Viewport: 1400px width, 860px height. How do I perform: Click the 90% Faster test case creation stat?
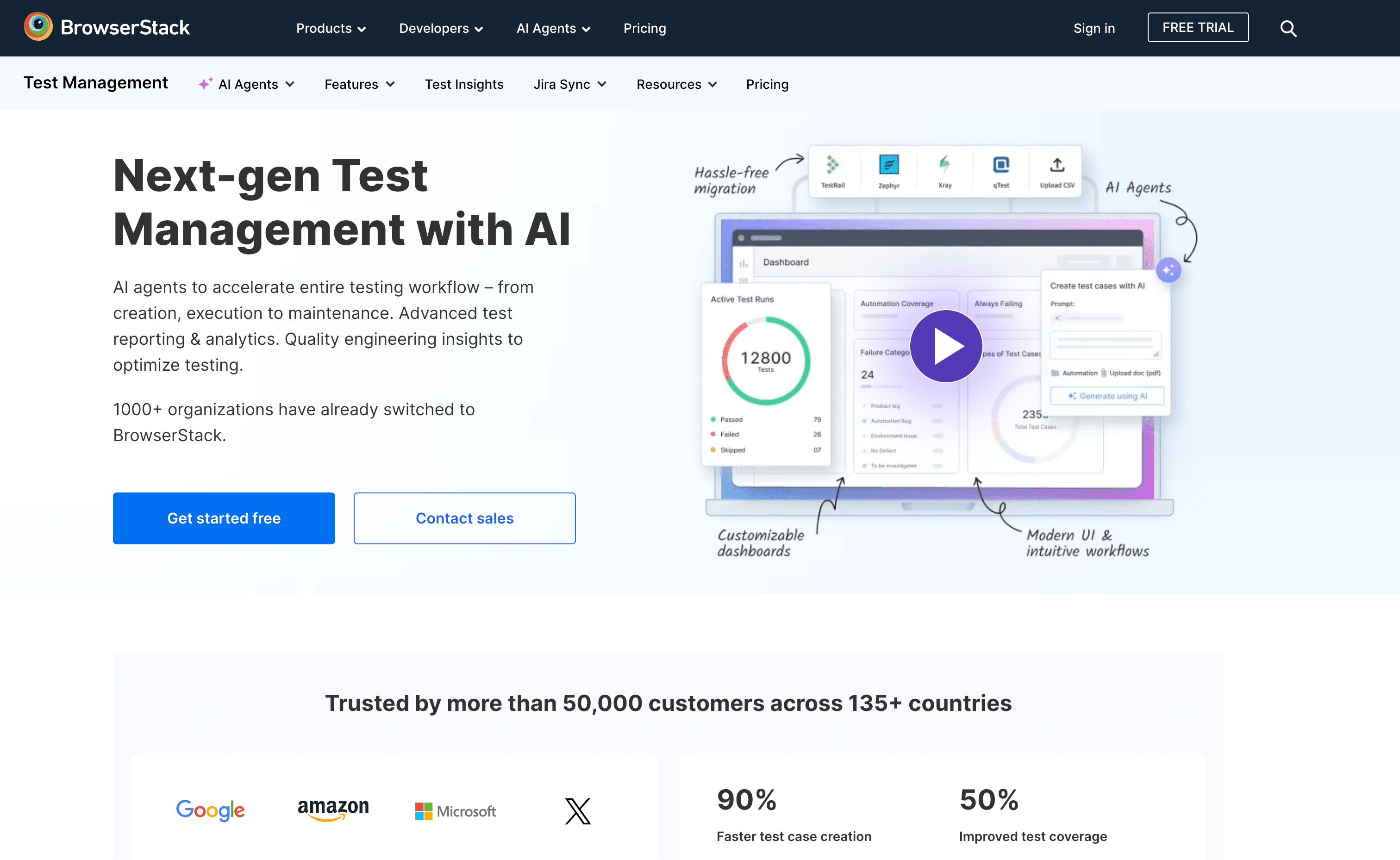(x=794, y=815)
